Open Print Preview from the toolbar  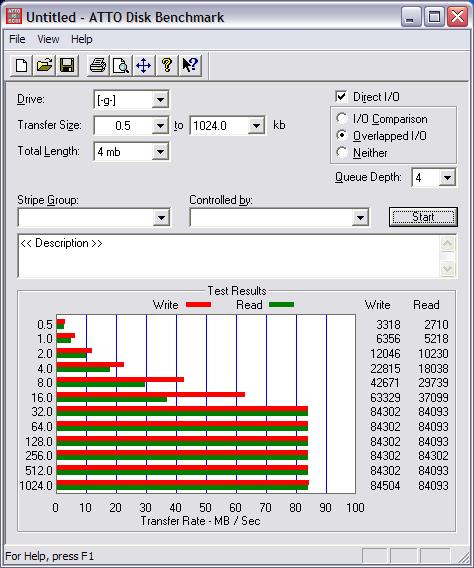tap(121, 66)
